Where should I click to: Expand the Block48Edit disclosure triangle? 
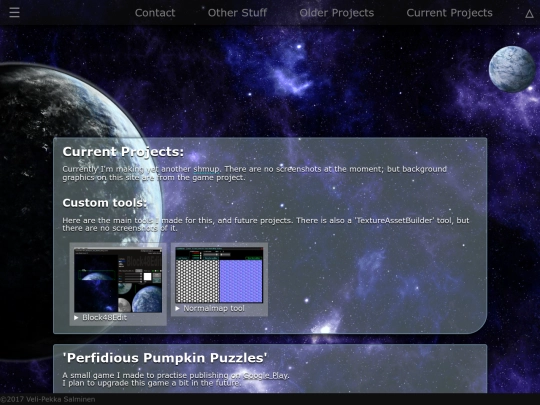click(76, 318)
